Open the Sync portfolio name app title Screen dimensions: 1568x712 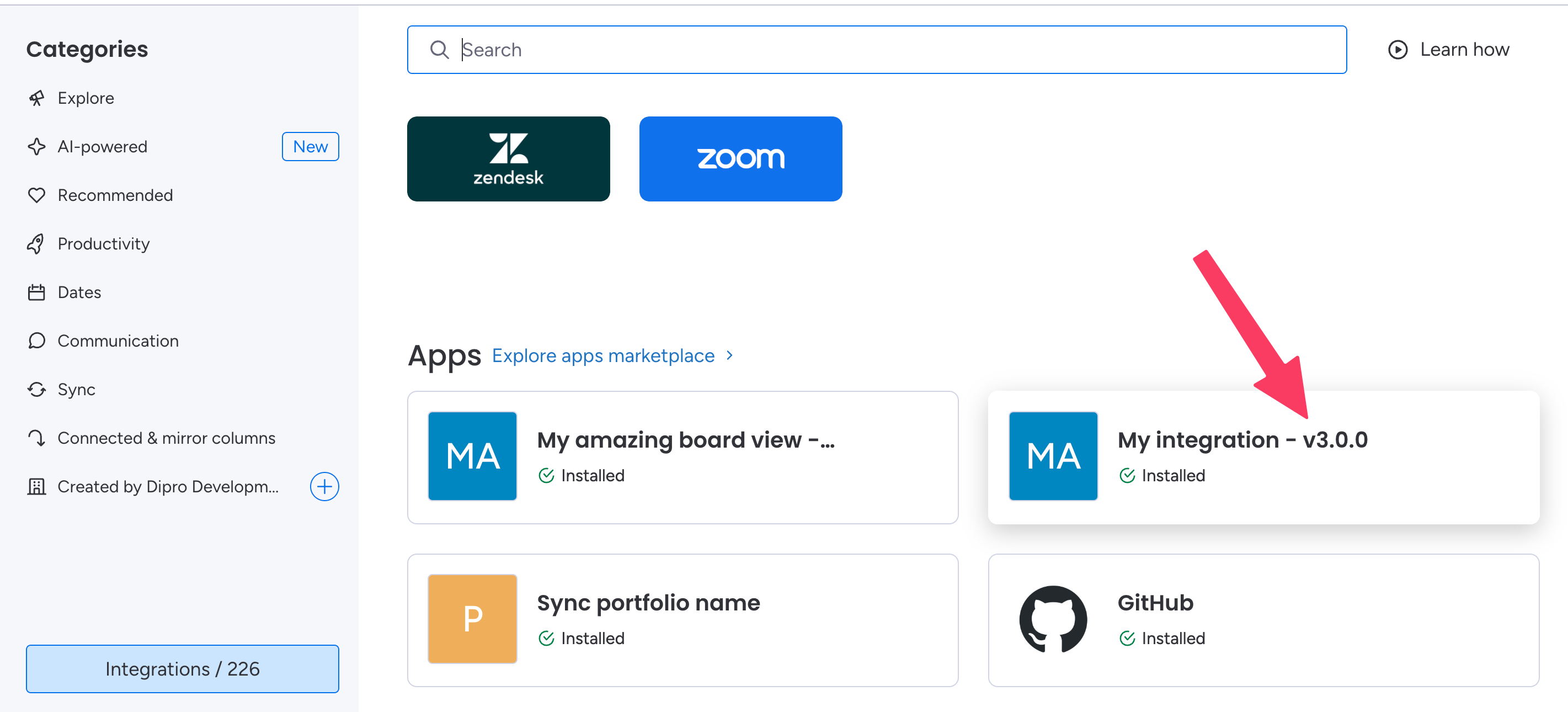click(649, 603)
